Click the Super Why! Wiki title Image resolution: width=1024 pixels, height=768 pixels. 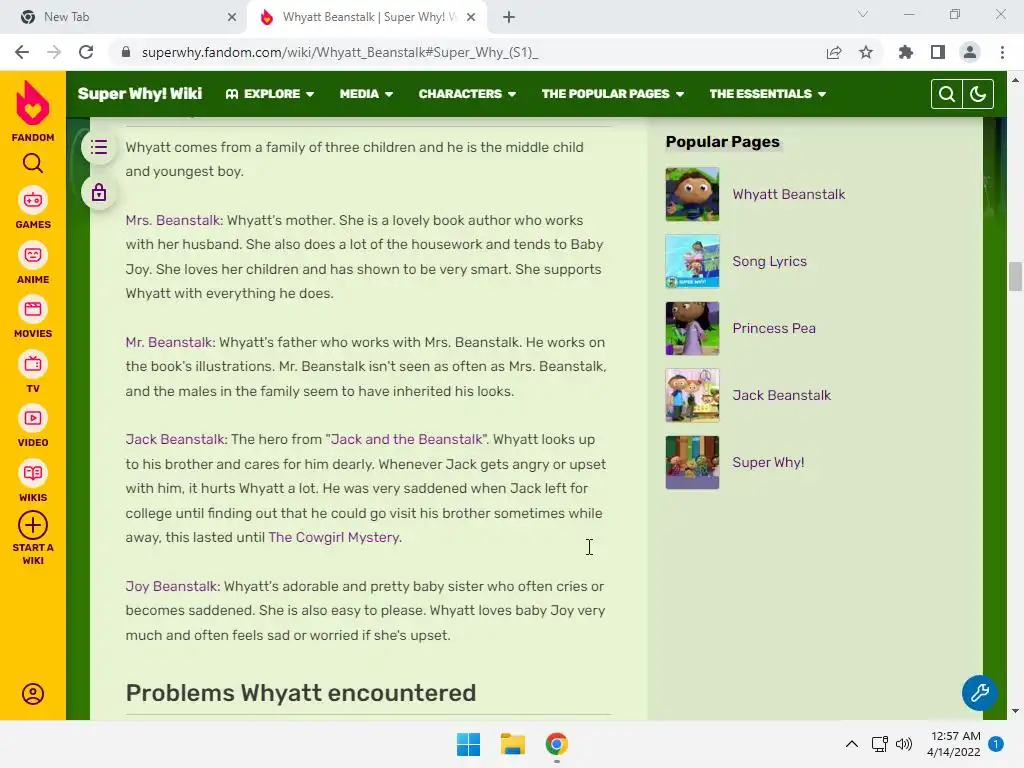[140, 94]
